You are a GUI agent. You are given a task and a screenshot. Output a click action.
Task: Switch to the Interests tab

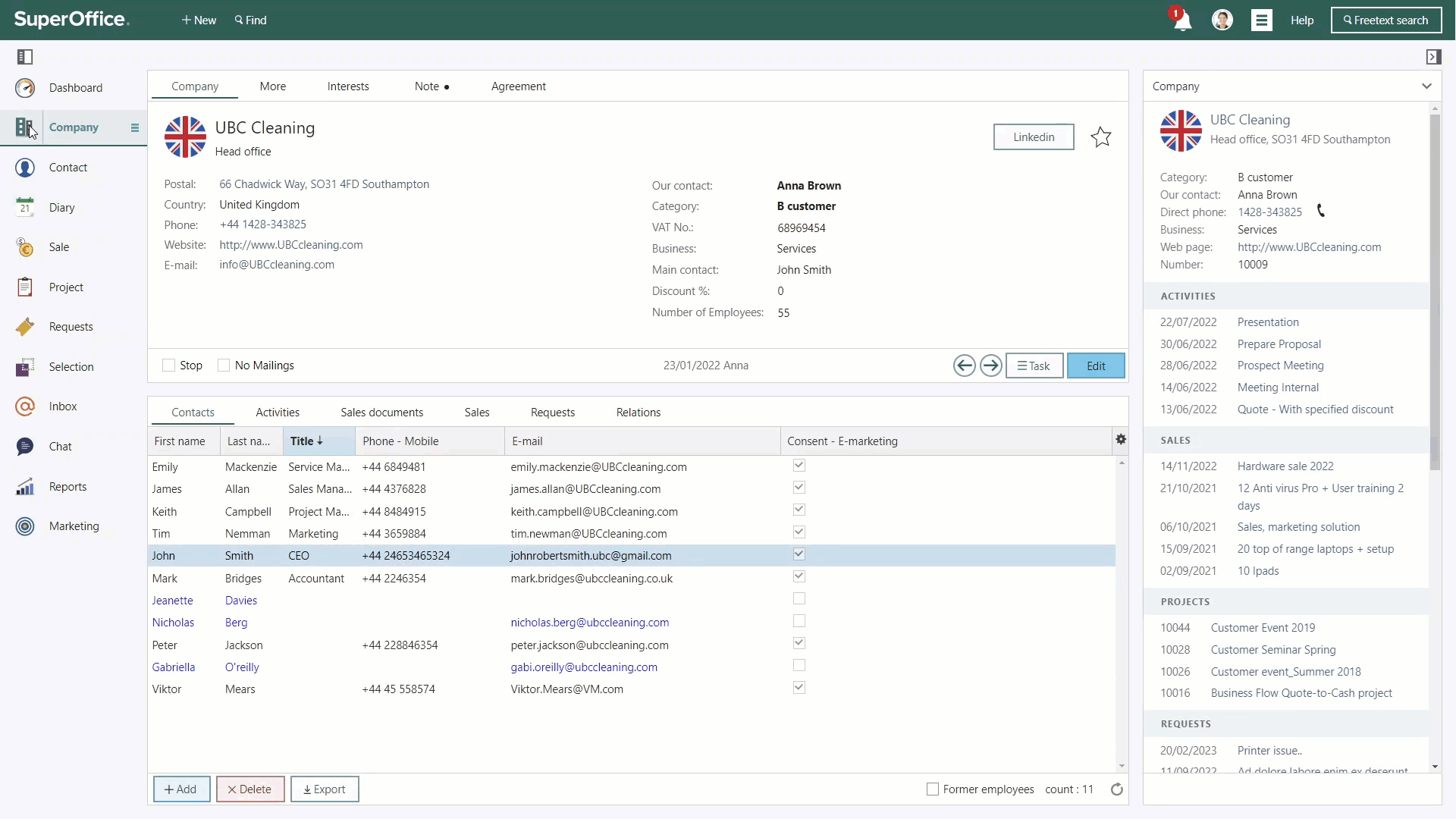(348, 86)
